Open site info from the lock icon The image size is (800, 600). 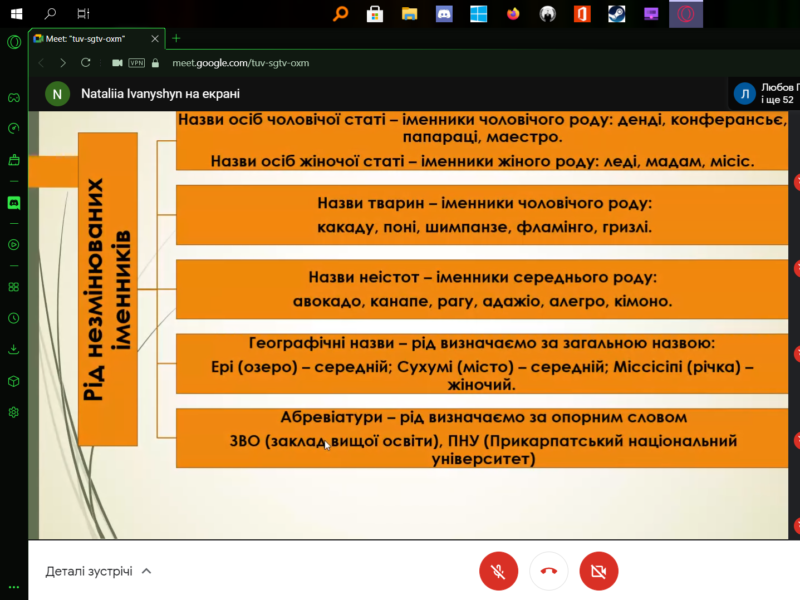tap(153, 62)
